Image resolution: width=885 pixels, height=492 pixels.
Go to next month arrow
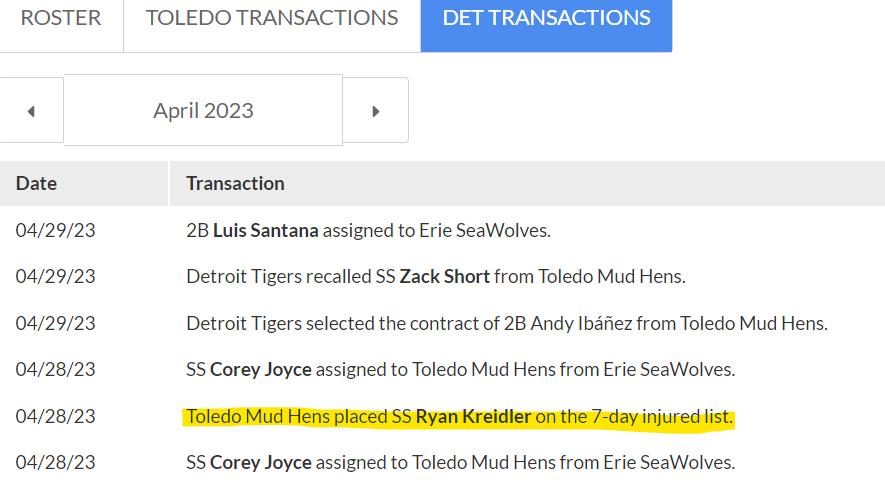coord(376,111)
